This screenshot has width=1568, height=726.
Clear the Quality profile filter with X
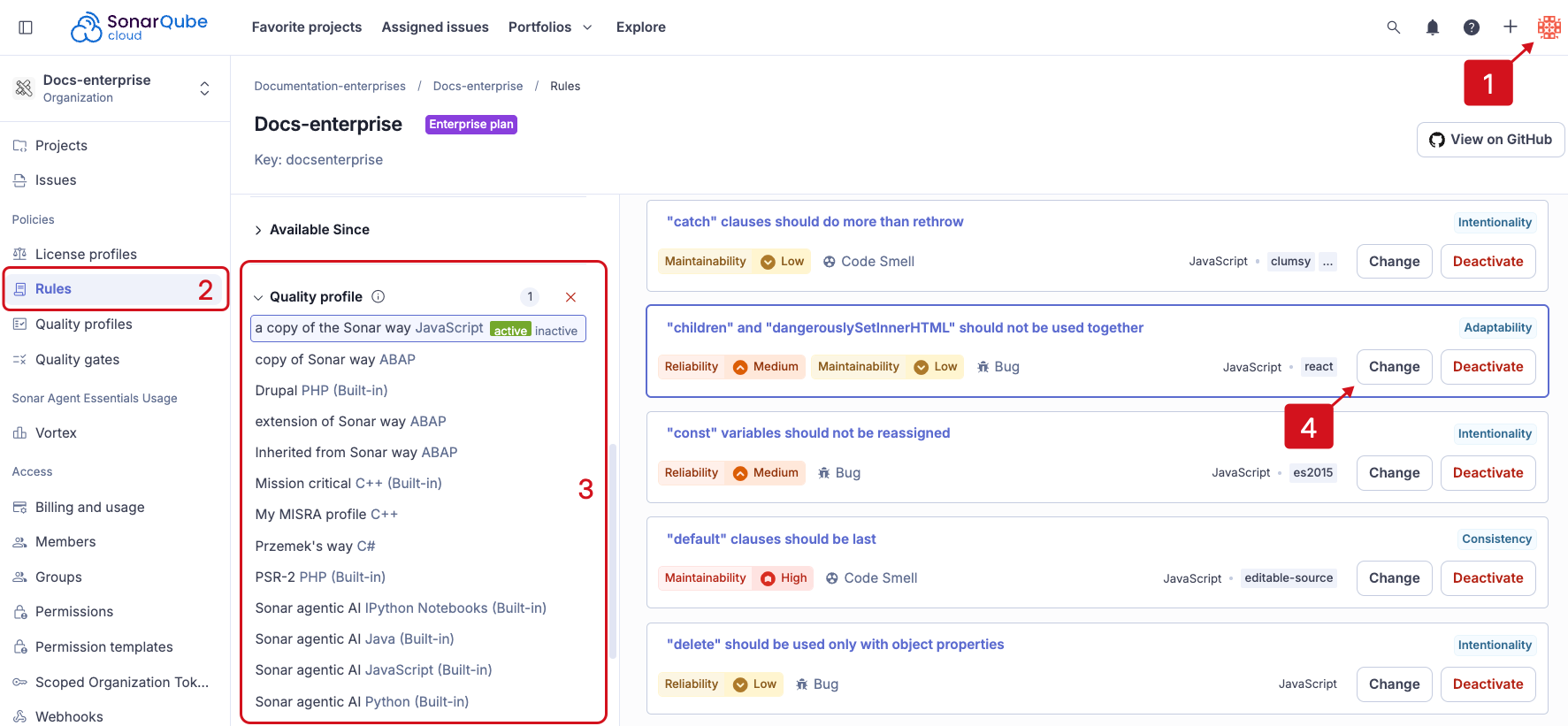coord(570,297)
